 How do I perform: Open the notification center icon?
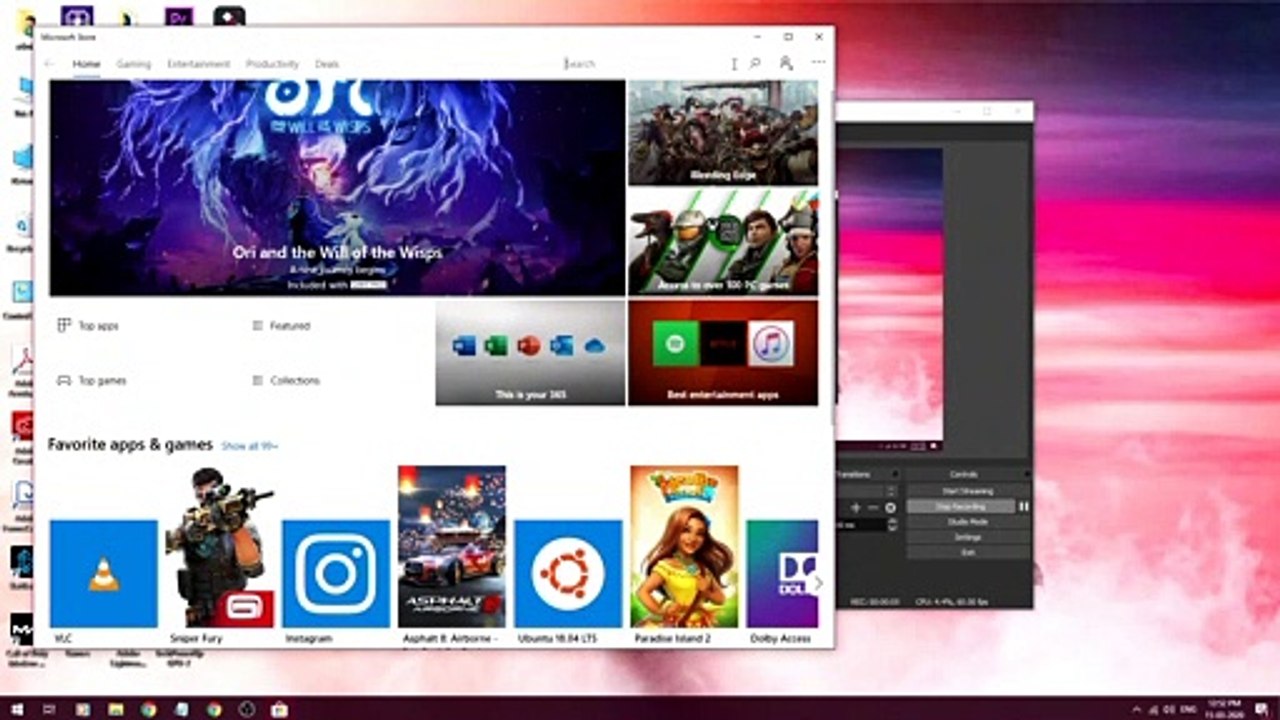[x=1262, y=709]
